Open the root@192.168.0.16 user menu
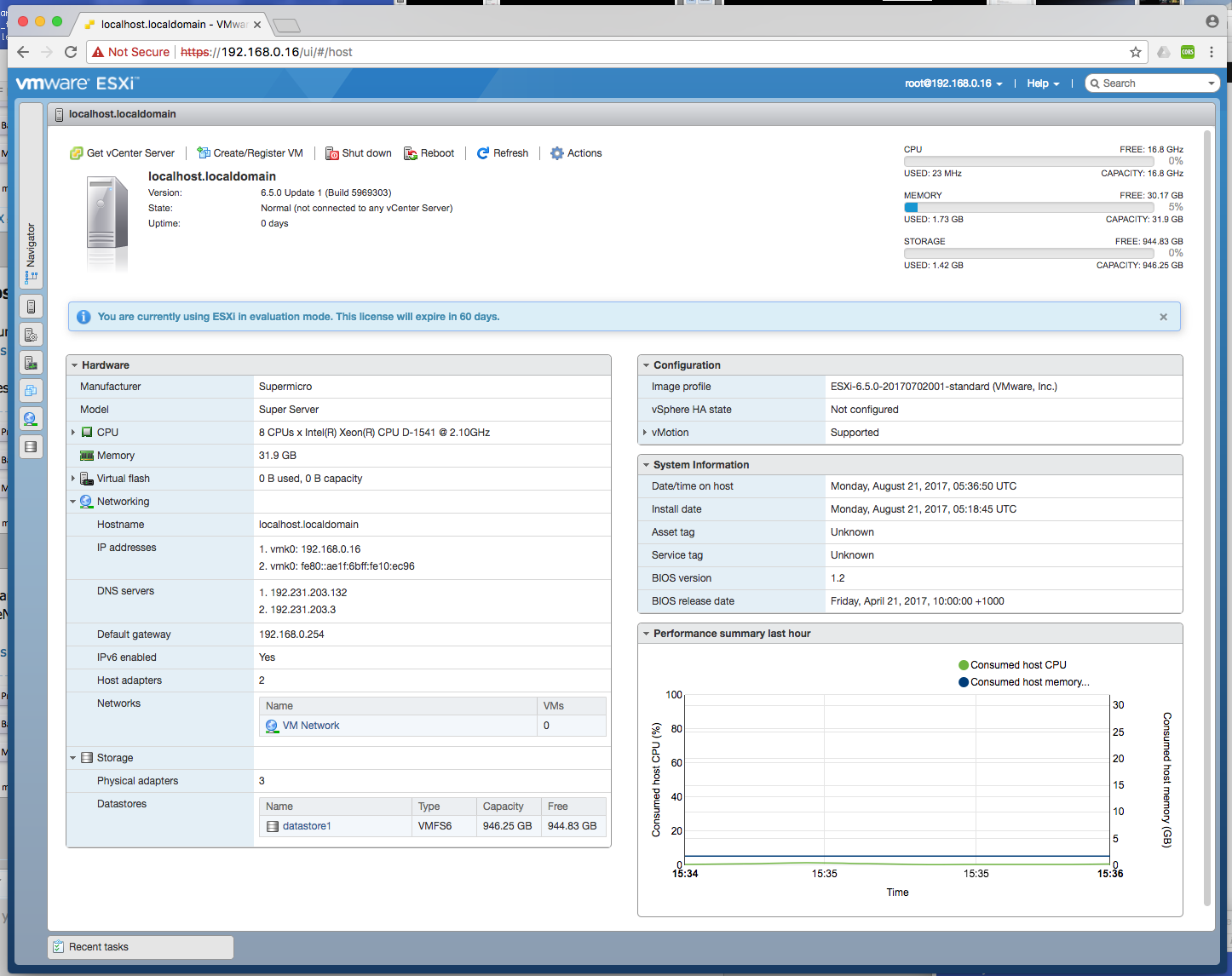The width and height of the screenshot is (1232, 976). pyautogui.click(x=953, y=83)
